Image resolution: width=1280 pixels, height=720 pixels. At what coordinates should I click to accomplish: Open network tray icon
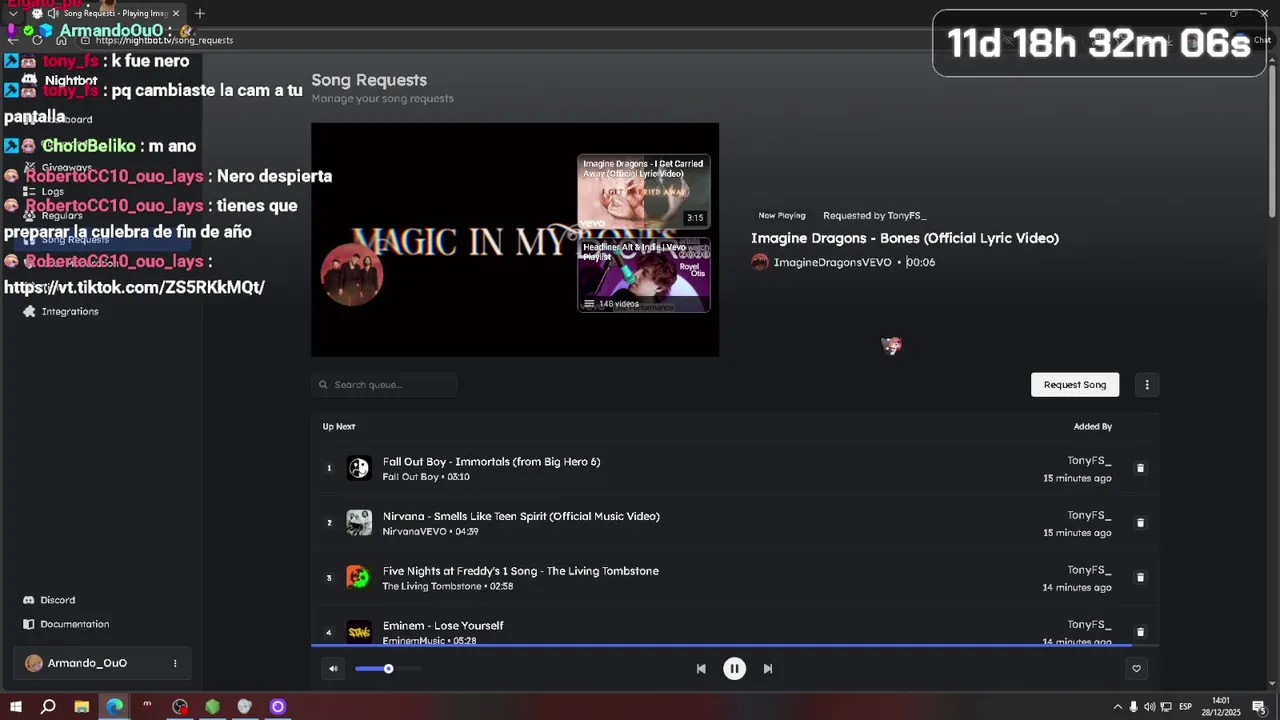pos(1166,707)
